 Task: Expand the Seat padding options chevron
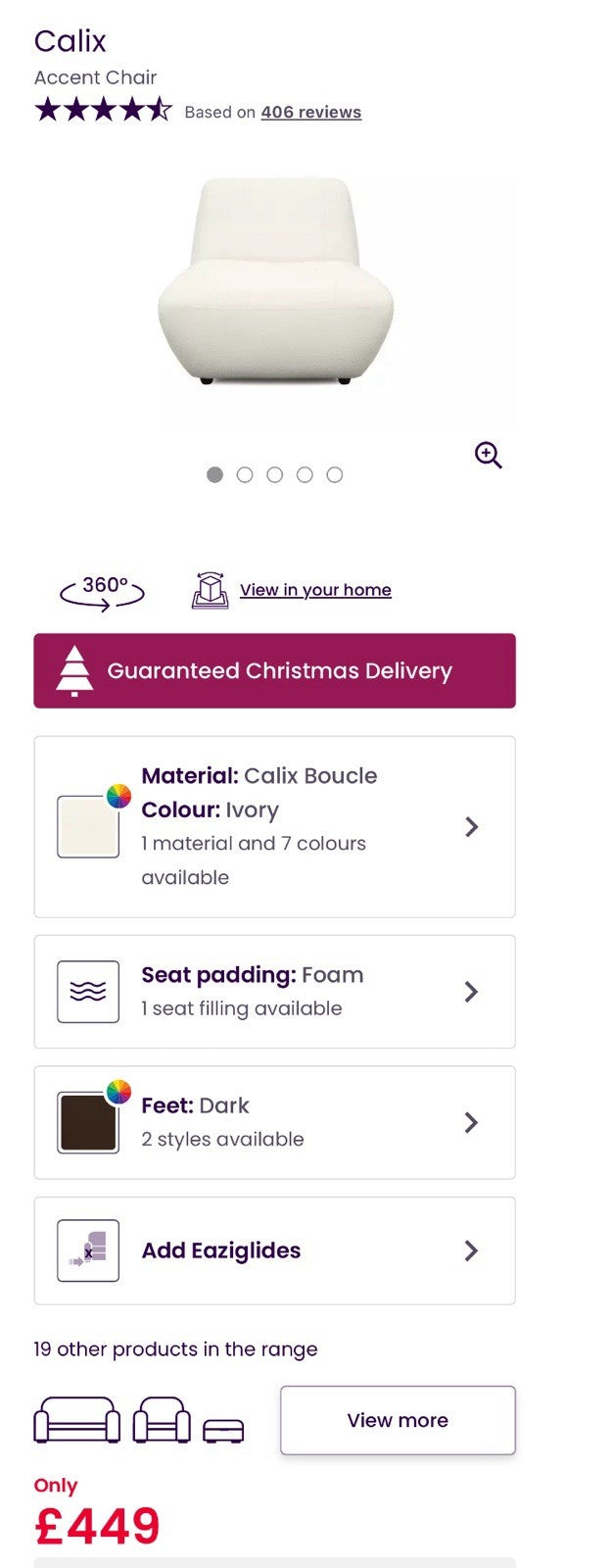click(x=471, y=992)
